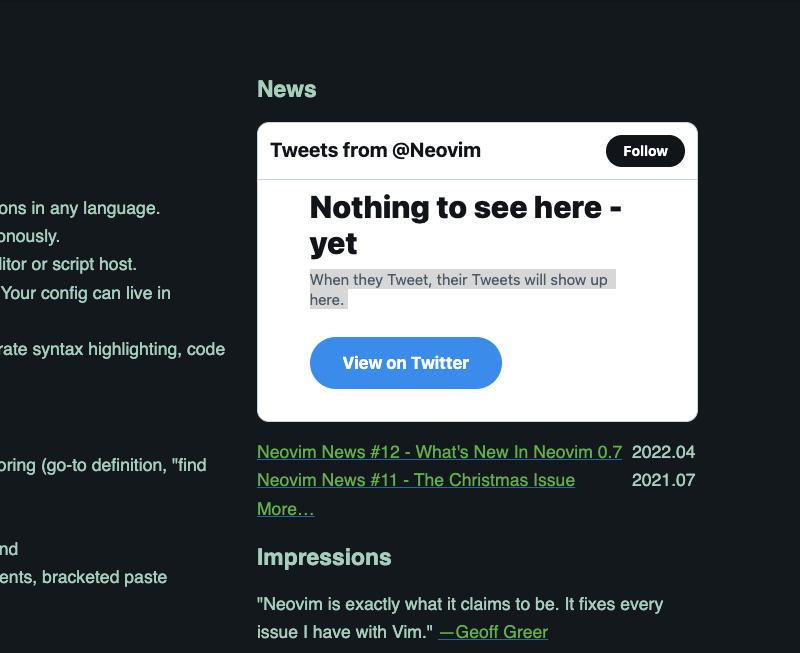Select the Nothing to see here - yet headline

(x=466, y=225)
